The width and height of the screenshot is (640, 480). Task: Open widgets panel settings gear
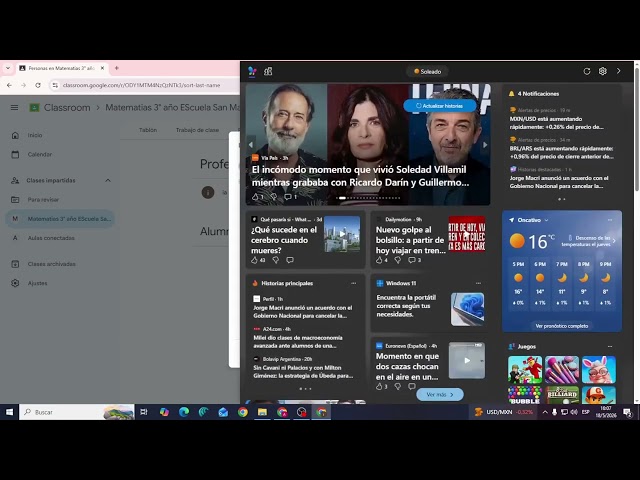point(602,71)
